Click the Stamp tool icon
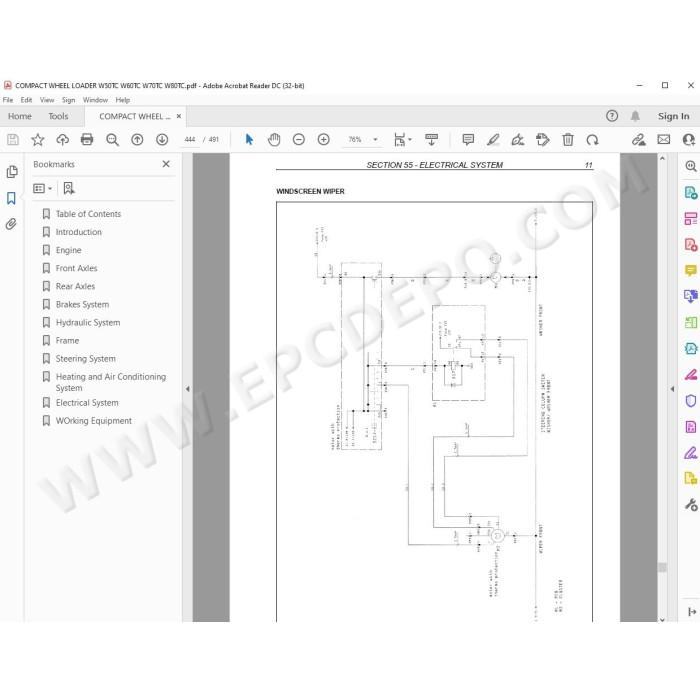 point(542,140)
